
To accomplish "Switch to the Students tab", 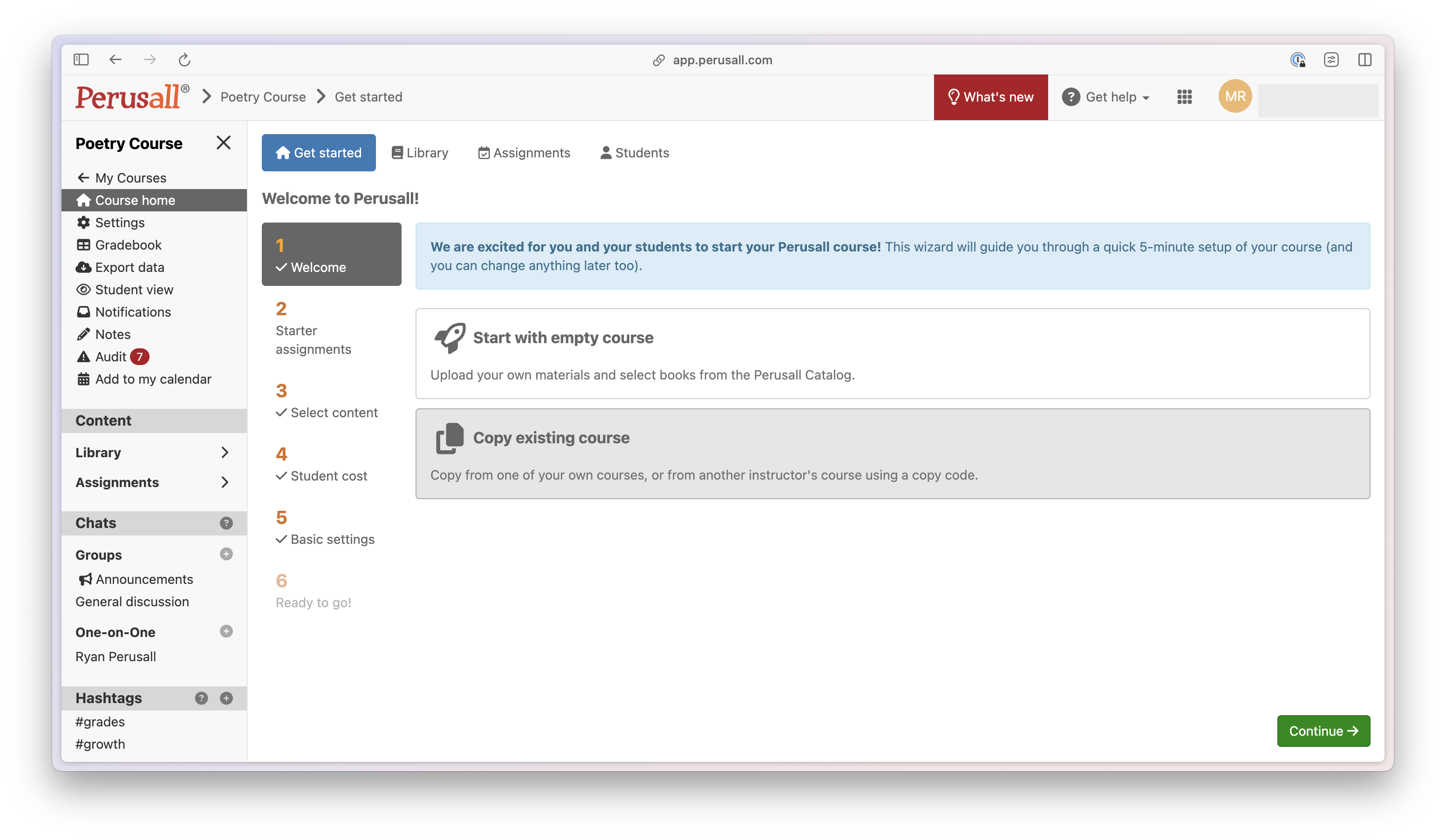I will click(x=634, y=153).
